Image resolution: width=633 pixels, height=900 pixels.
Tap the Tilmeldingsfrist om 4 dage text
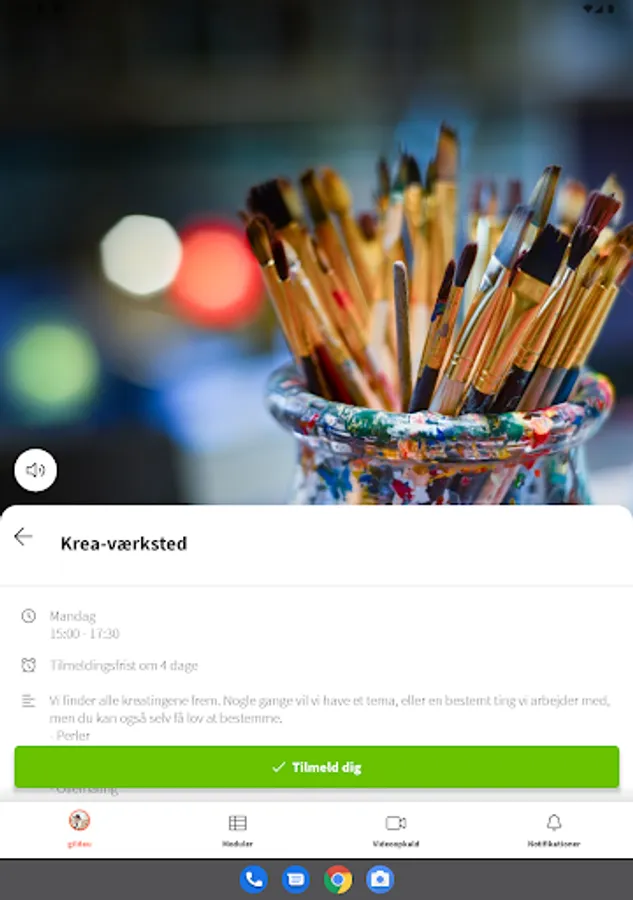point(123,665)
